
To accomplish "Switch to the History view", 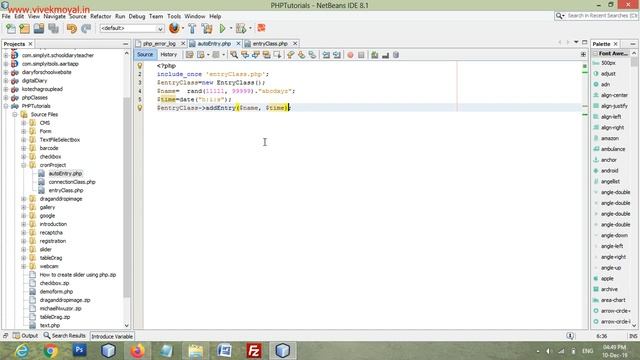I will (x=169, y=55).
